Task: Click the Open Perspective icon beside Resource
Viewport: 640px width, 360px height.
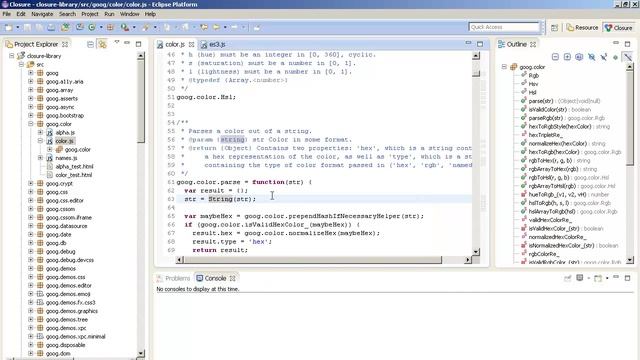Action: [x=554, y=28]
